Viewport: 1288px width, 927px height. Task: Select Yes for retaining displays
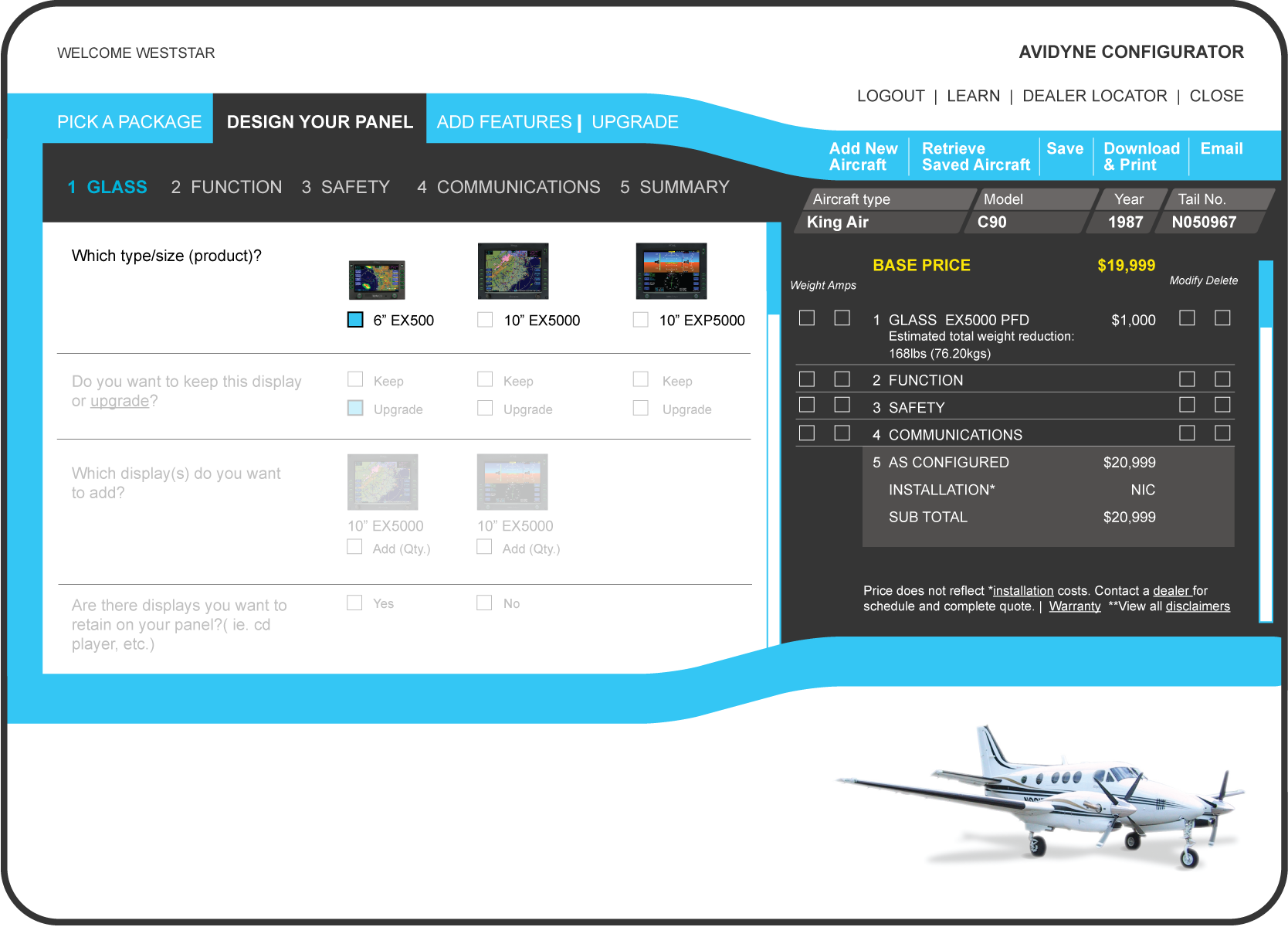click(354, 603)
